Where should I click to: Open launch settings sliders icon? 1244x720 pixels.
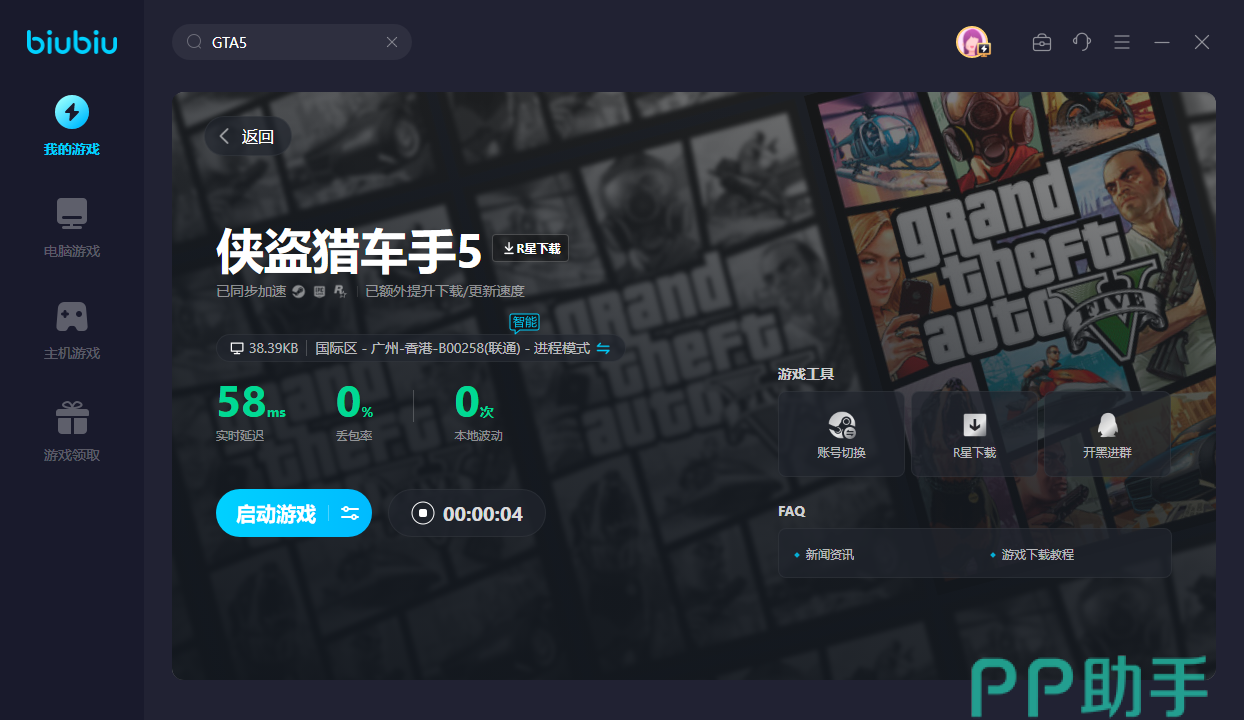350,514
